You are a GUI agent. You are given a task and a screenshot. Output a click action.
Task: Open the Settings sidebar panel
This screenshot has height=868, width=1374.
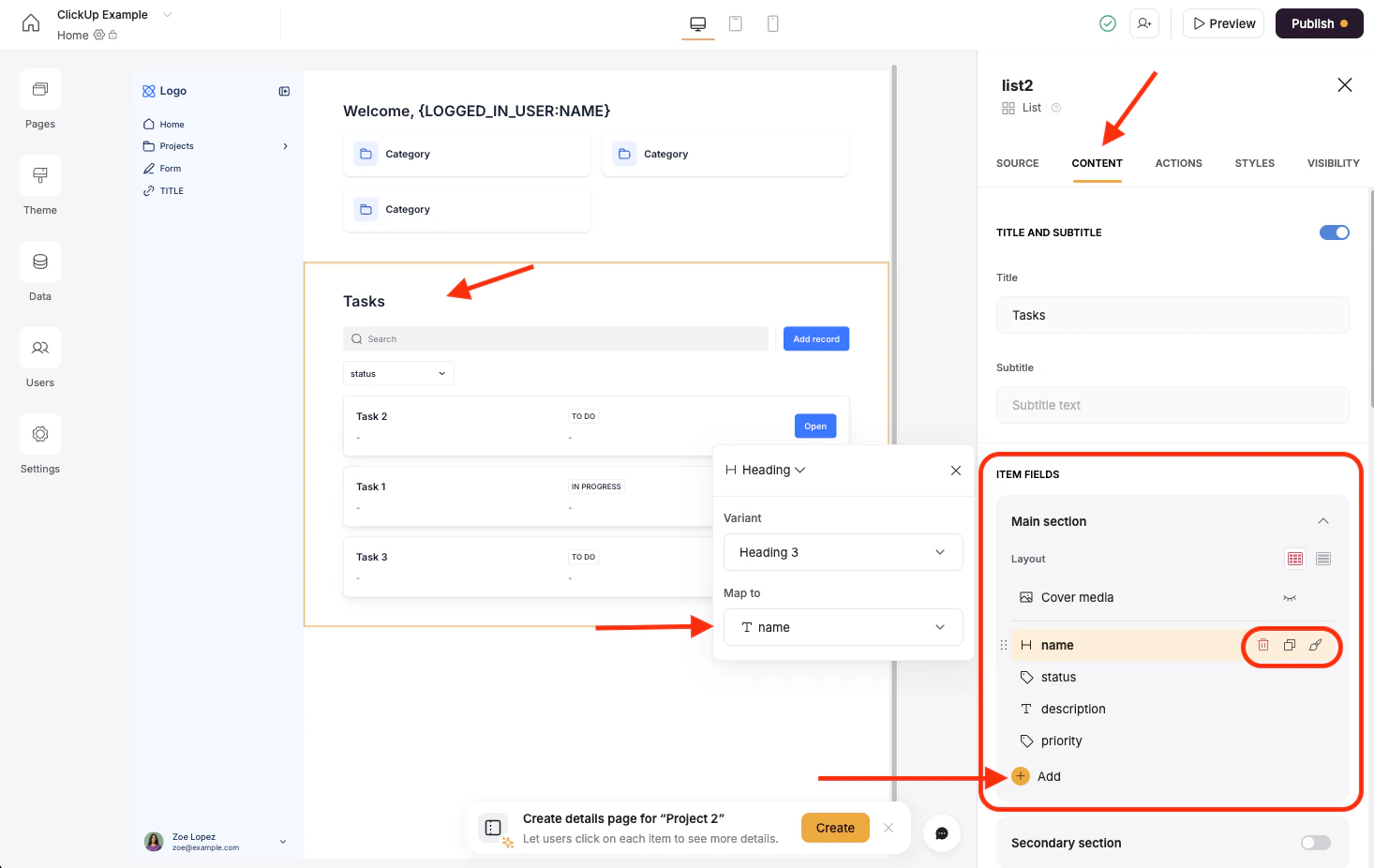pos(40,434)
